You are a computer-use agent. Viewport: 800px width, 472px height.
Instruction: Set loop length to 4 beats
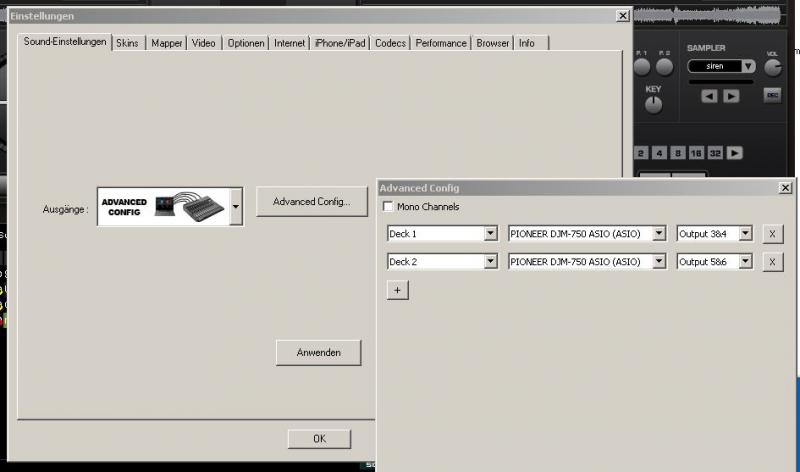coord(659,153)
